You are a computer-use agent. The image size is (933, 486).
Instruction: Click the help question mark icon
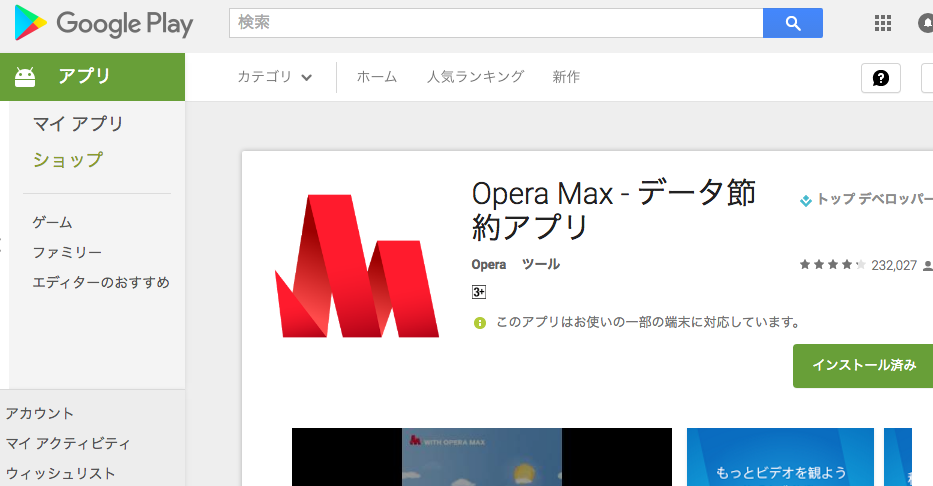click(x=881, y=78)
